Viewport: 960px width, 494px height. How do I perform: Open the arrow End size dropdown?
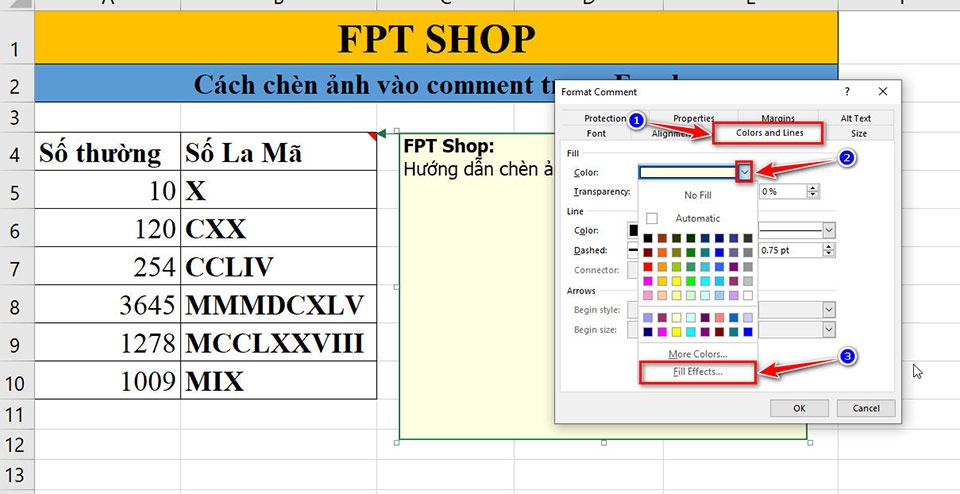(829, 329)
